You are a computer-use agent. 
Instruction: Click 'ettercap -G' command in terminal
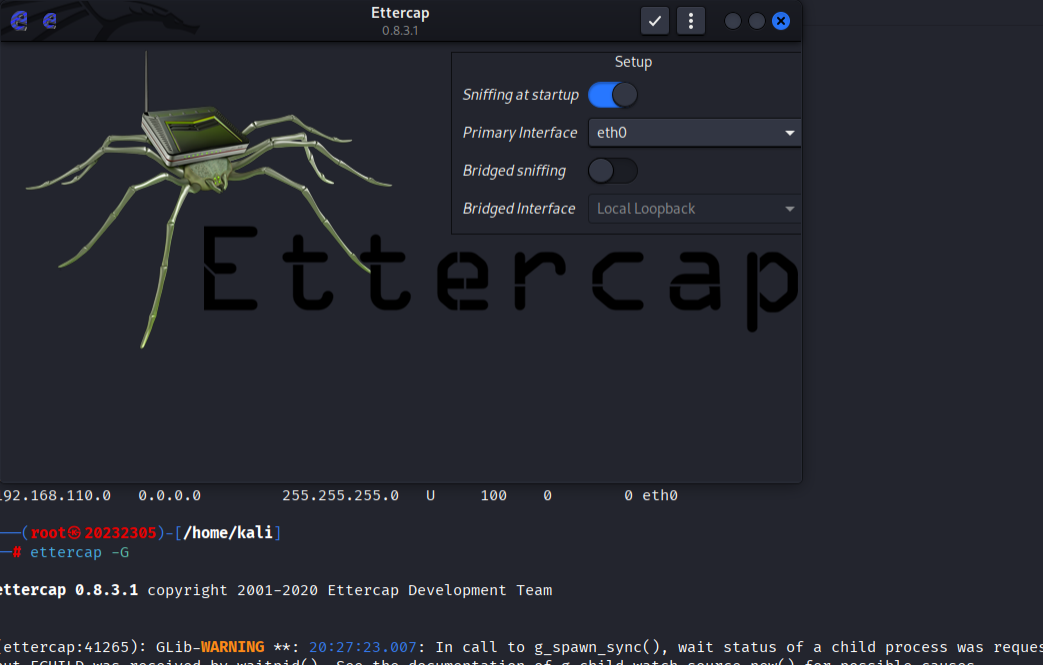(x=80, y=553)
